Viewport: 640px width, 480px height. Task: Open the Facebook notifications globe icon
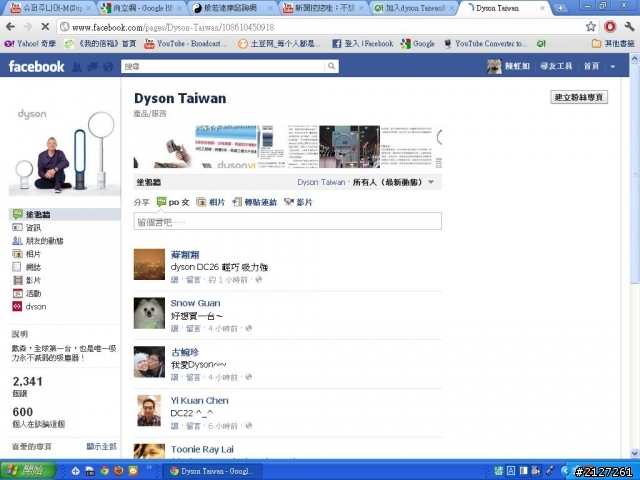108,67
